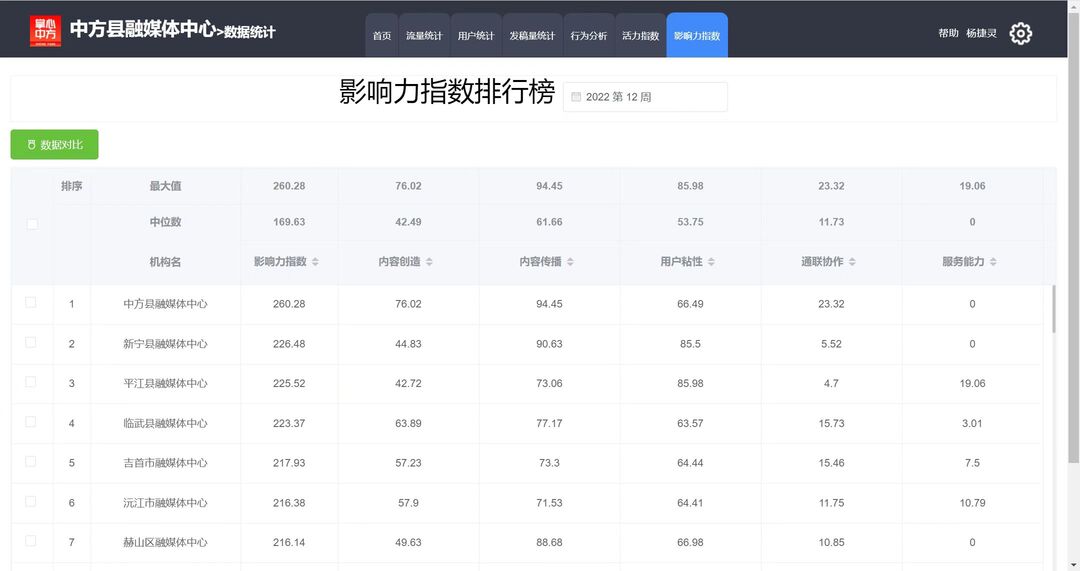Sort by 服务能力 column arrows
1080x571 pixels.
(993, 262)
